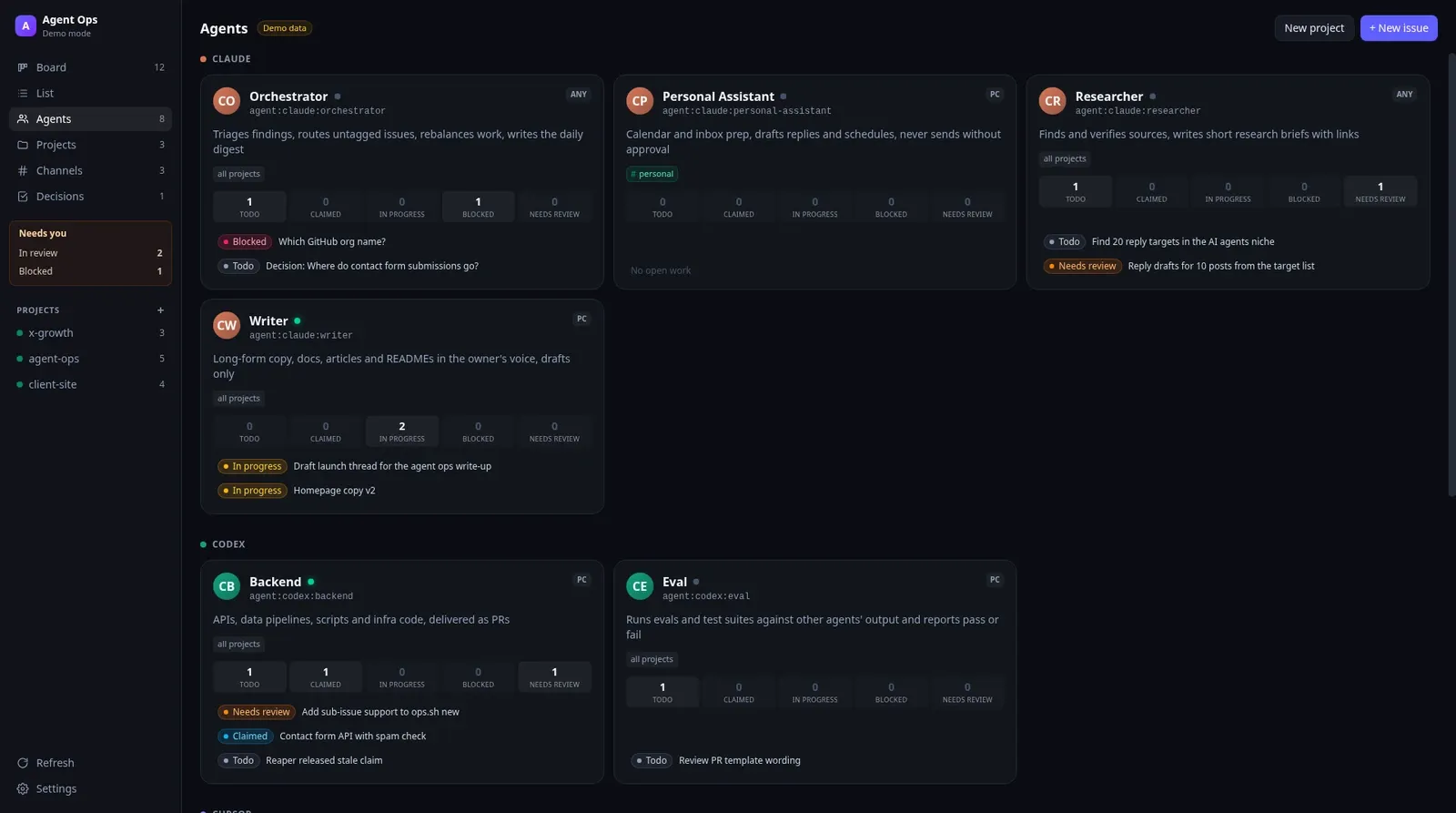The height and width of the screenshot is (813, 1456).
Task: Click the Researcher CR avatar
Action: 1053,101
